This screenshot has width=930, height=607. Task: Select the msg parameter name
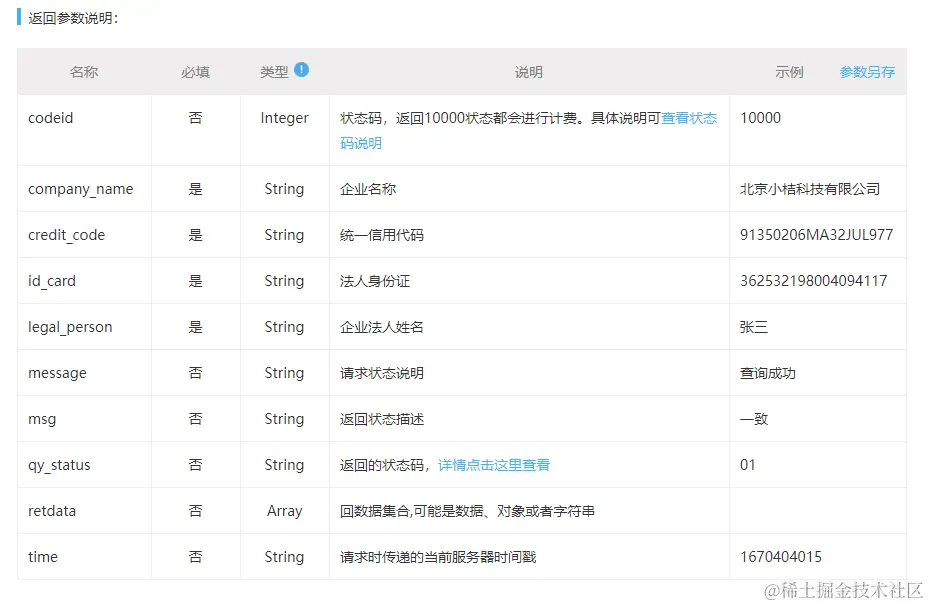(x=42, y=420)
